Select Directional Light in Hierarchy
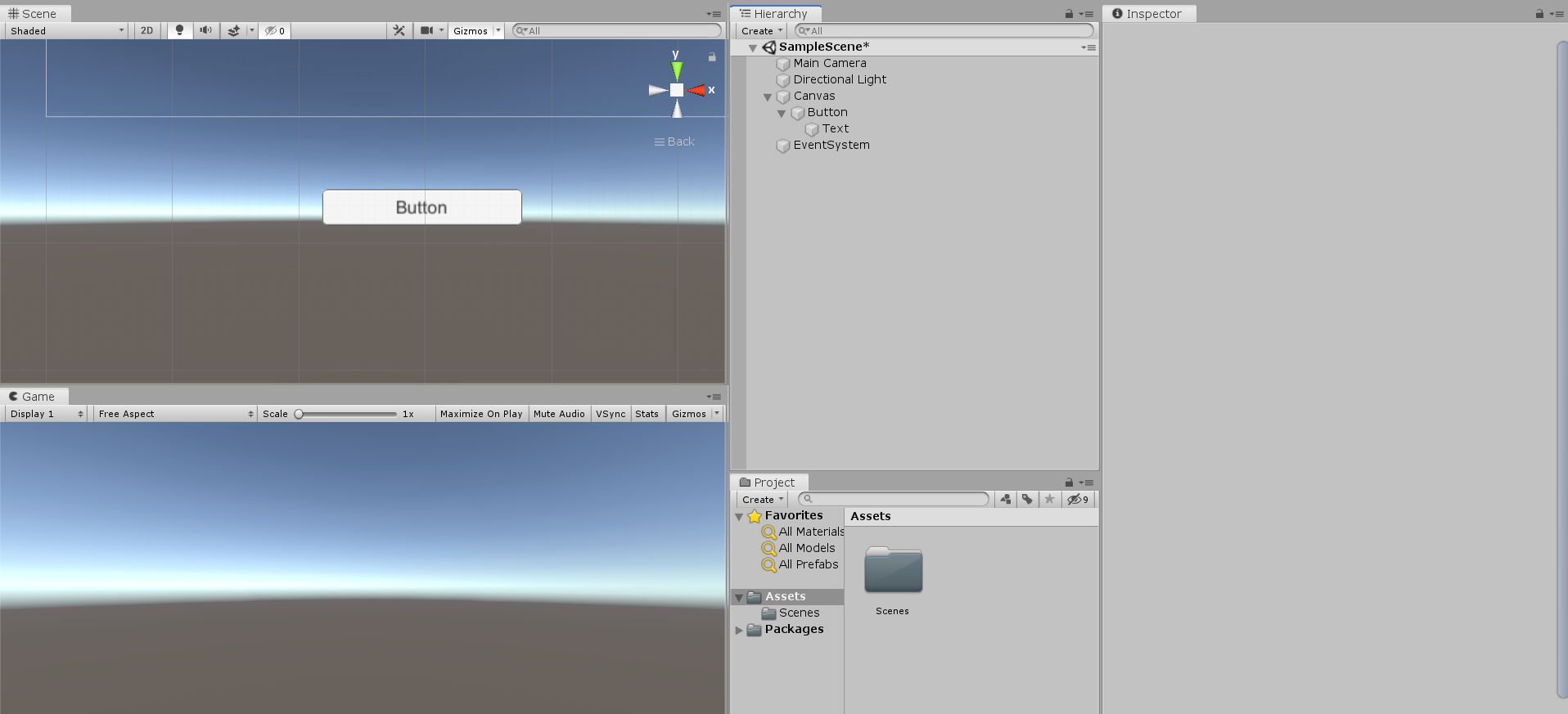1568x714 pixels. coord(840,79)
